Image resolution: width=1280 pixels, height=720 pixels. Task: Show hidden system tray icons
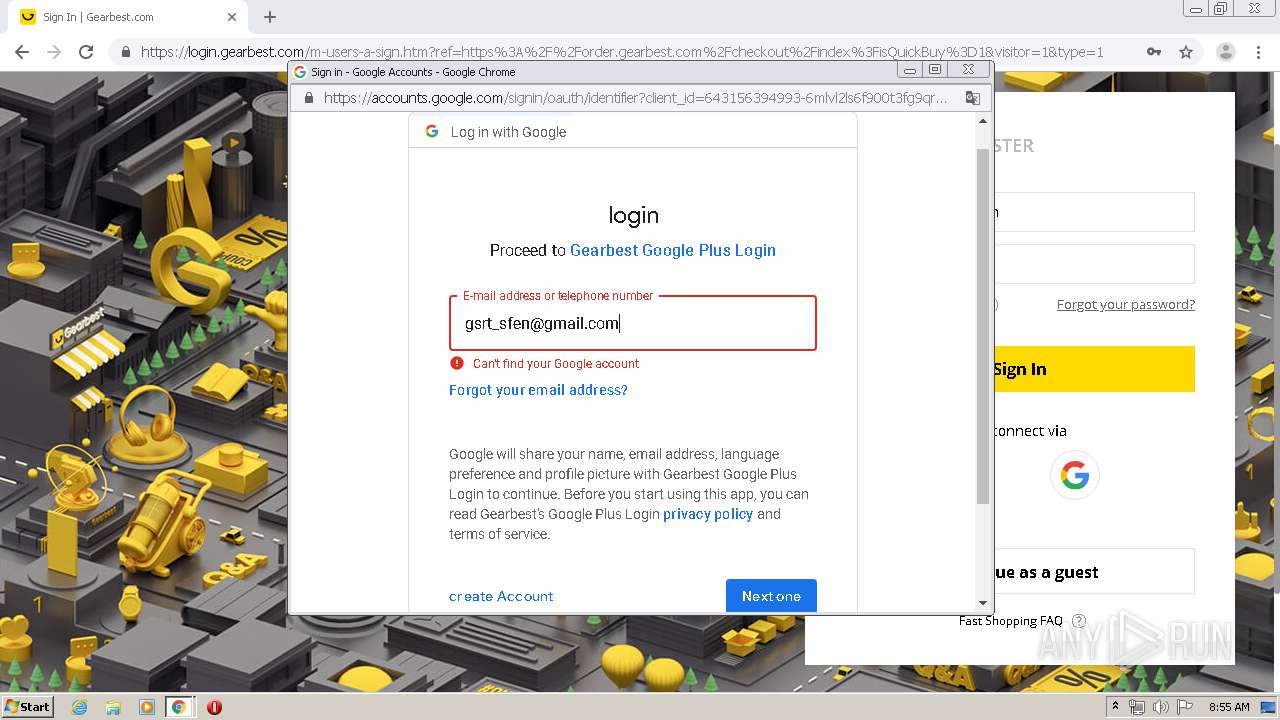1115,707
